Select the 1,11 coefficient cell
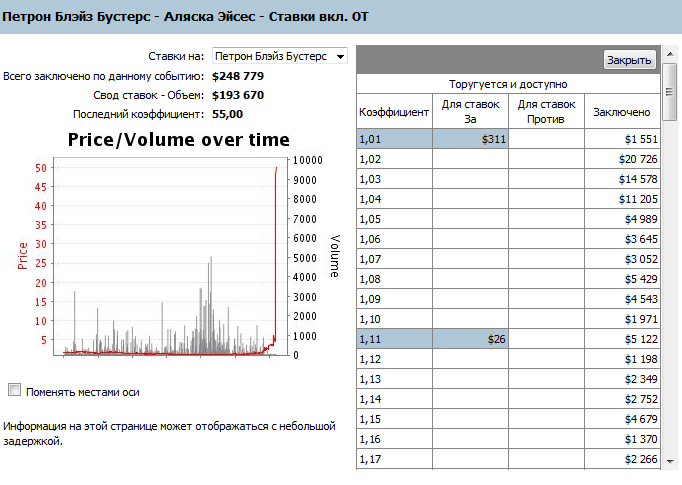This screenshot has width=682, height=485. 394,340
